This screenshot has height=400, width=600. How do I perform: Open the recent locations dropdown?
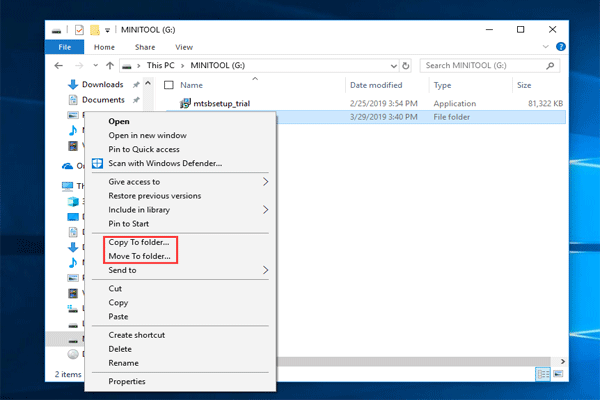coord(95,65)
